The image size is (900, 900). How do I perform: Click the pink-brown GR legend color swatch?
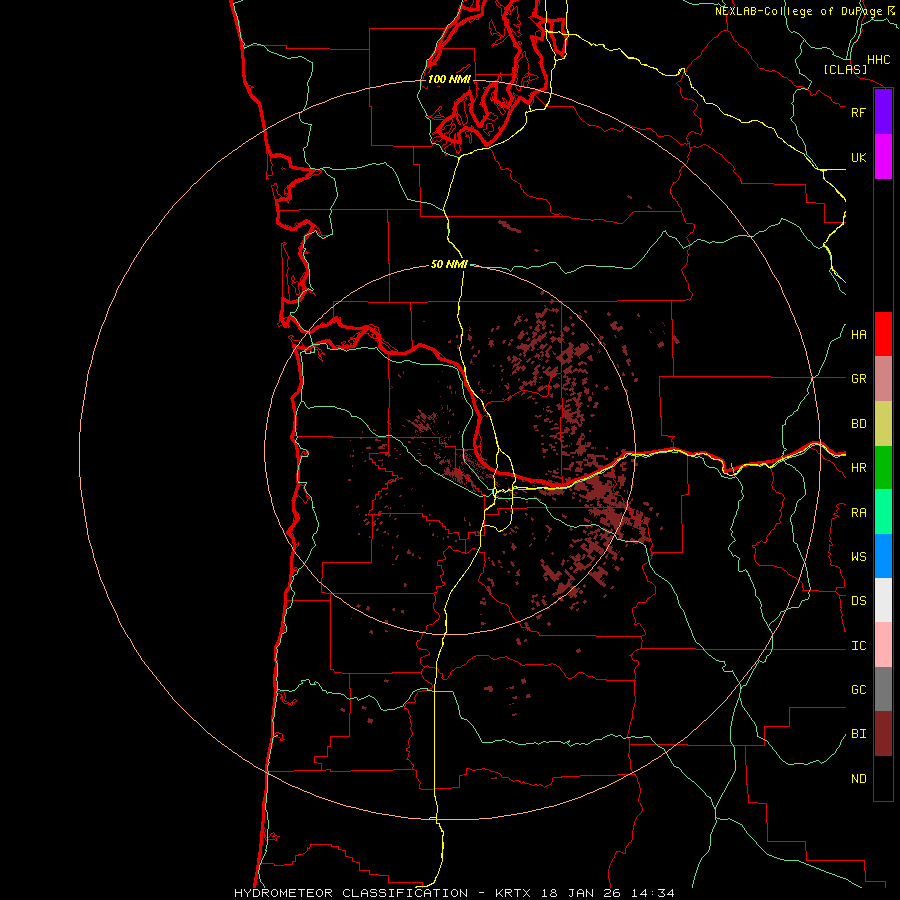pos(883,379)
